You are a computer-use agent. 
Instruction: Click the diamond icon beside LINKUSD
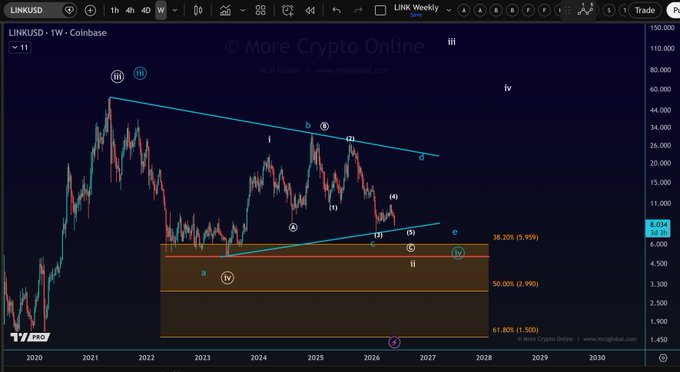tap(69, 10)
